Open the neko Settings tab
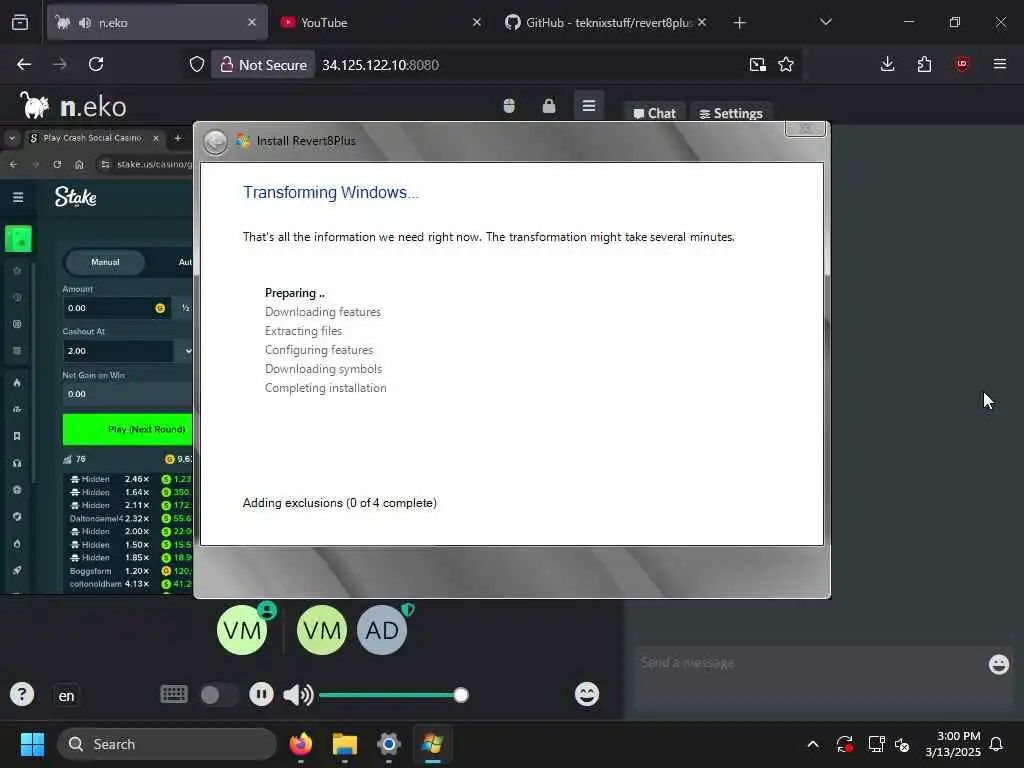This screenshot has height=768, width=1024. pyautogui.click(x=731, y=113)
